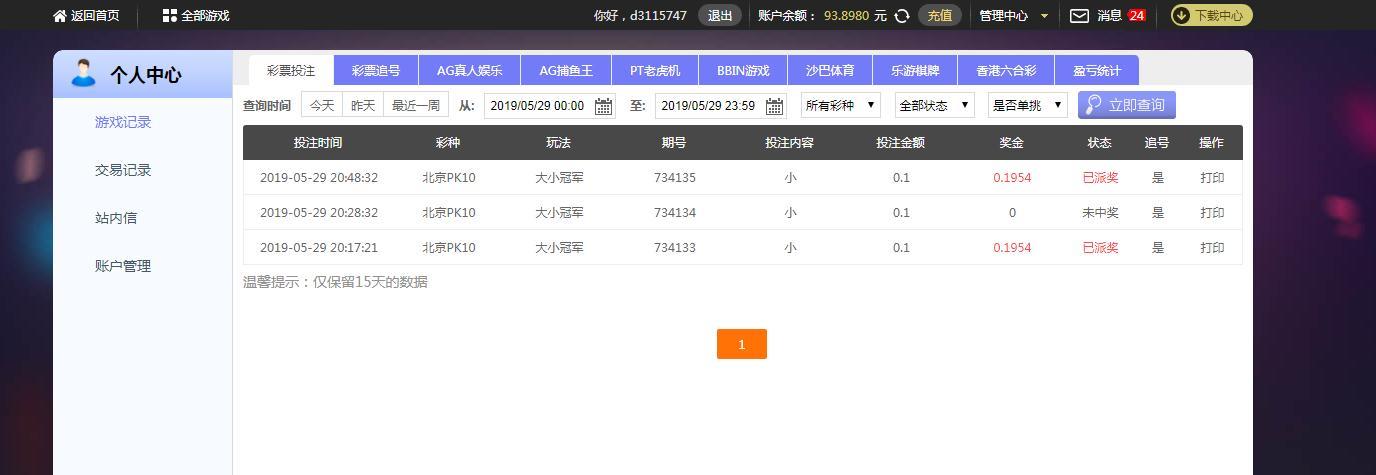
Task: Click the 下载中心 download arrow icon
Action: (x=1181, y=15)
